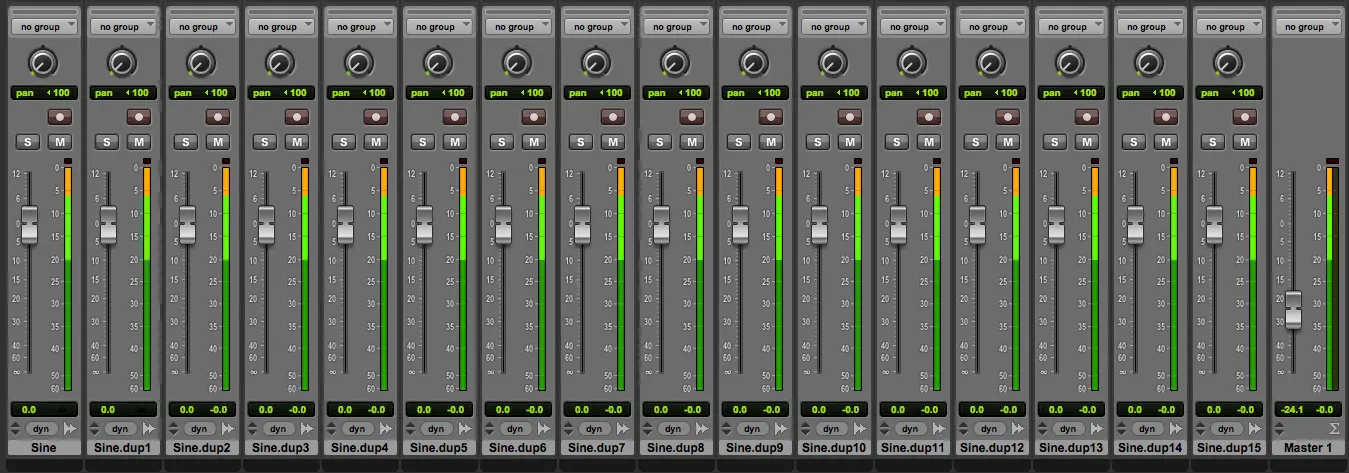Screen dimensions: 1349x473
Task: Click the dyn button on Sine.dup12
Action: tap(989, 428)
